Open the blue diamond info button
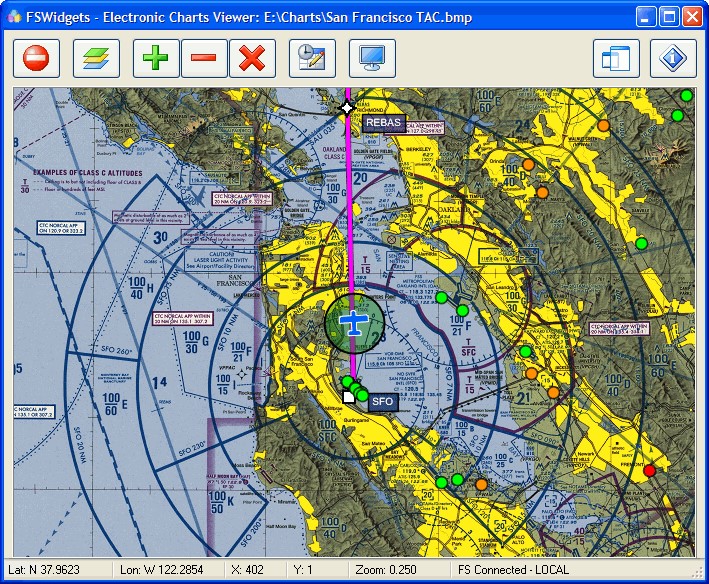The width and height of the screenshot is (709, 584). click(674, 59)
